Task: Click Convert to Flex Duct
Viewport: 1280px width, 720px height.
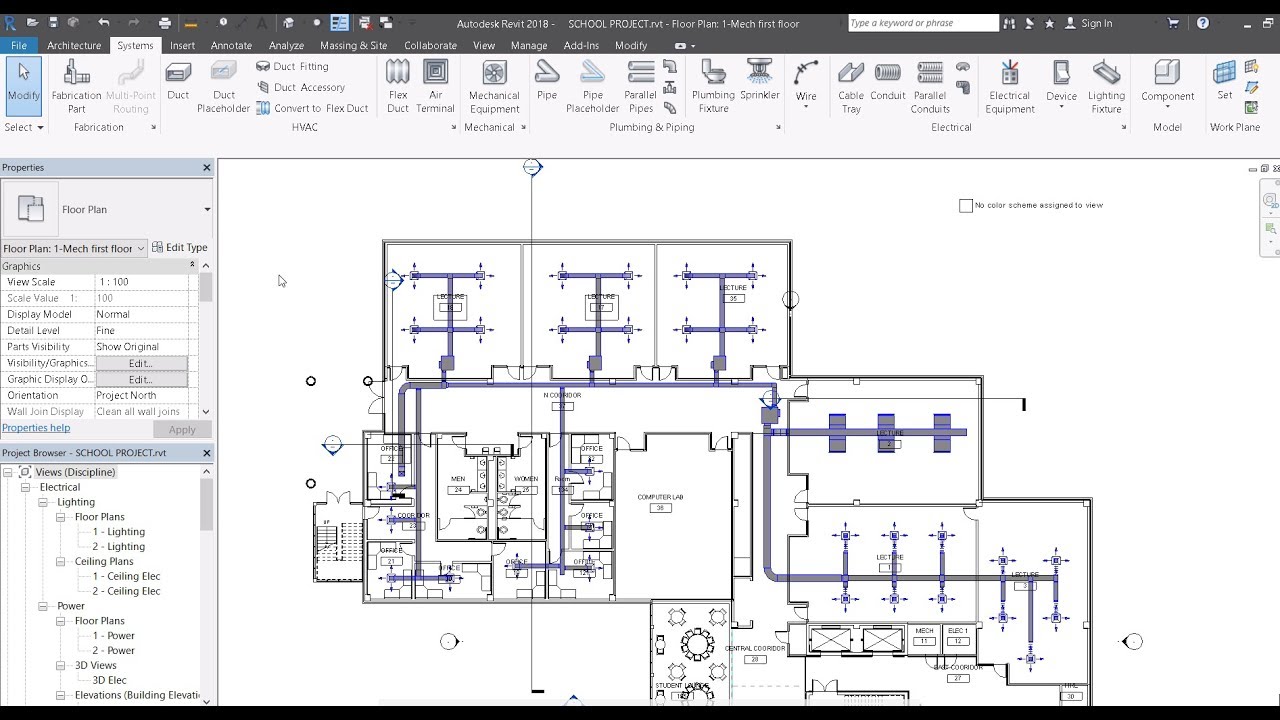Action: click(312, 108)
